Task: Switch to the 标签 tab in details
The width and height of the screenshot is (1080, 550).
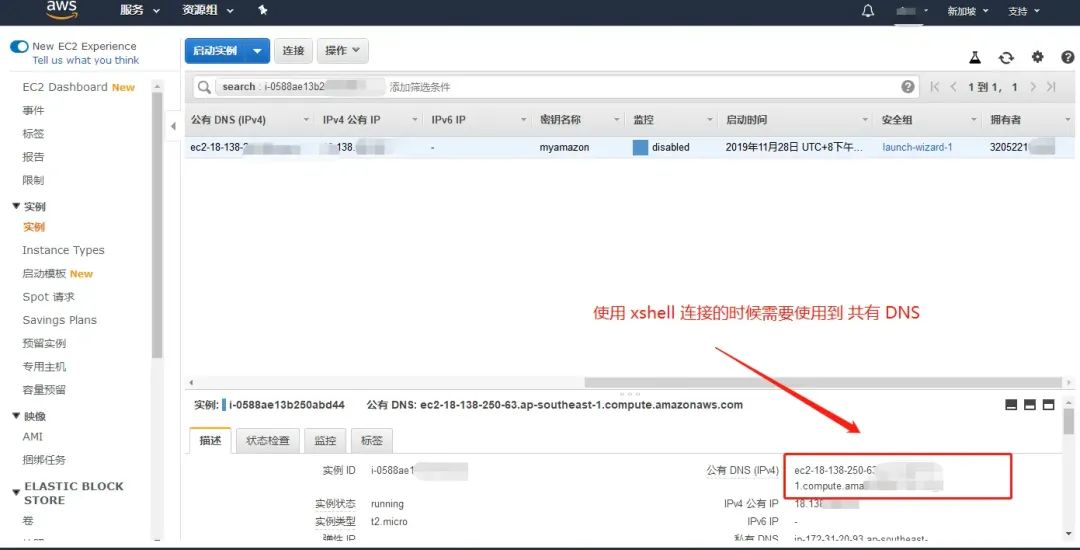Action: point(371,441)
